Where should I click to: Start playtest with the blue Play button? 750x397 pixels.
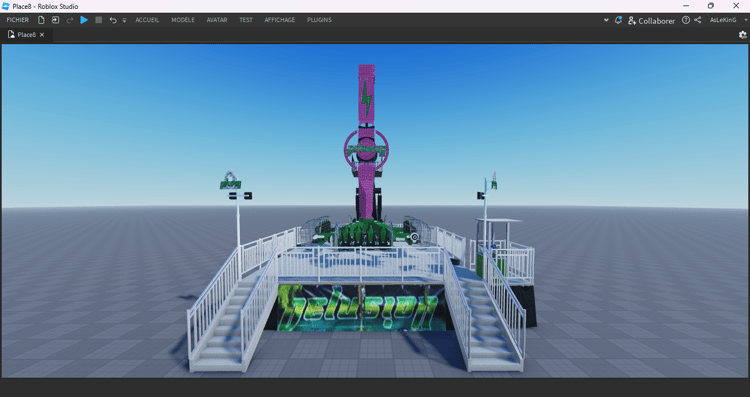(84, 20)
